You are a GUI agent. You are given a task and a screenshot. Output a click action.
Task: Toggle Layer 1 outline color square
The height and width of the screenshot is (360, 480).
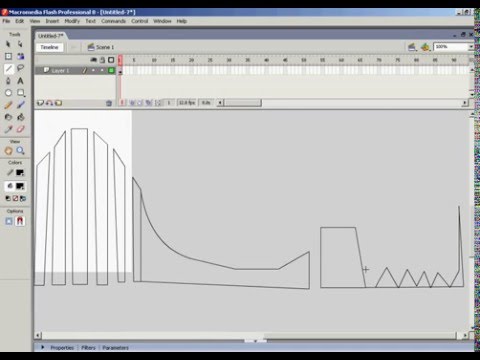111,70
